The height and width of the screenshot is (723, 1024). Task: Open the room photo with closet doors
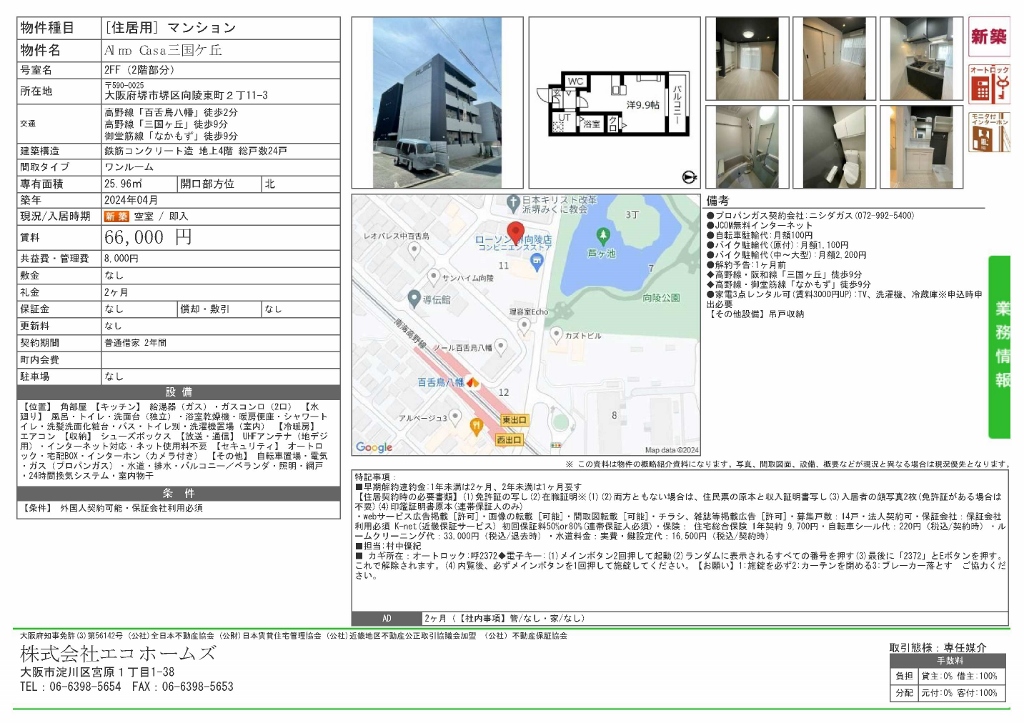click(x=835, y=59)
